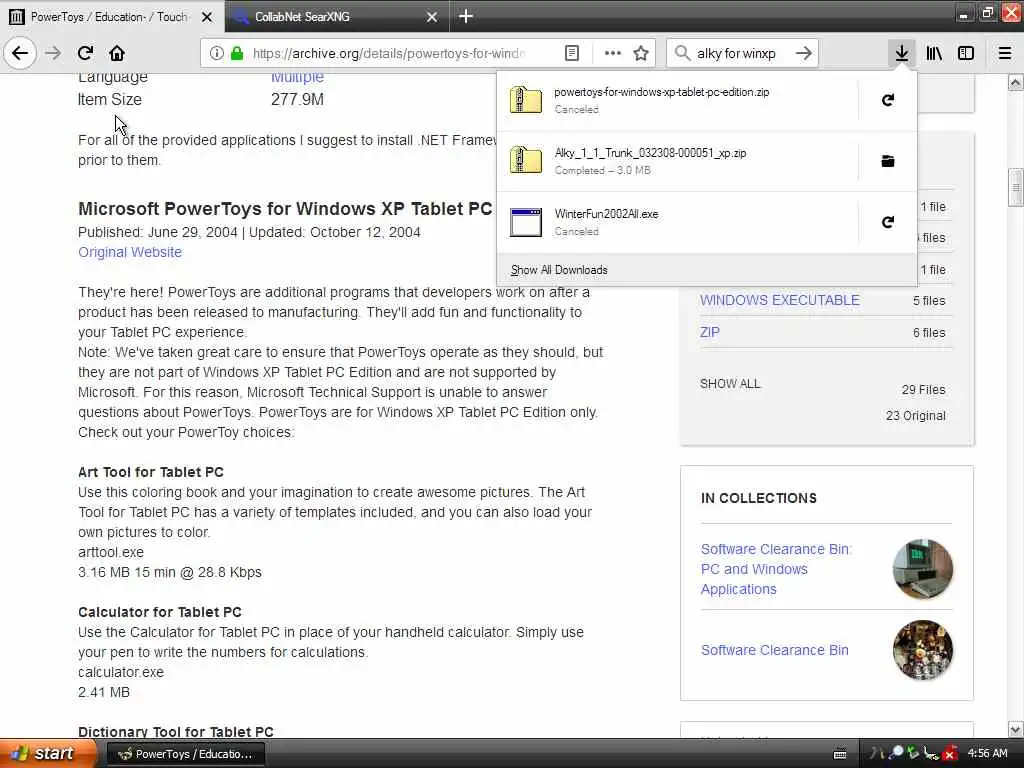Viewport: 1024px width, 768px height.
Task: Click the vertical scrollbar thumb
Action: [1015, 188]
